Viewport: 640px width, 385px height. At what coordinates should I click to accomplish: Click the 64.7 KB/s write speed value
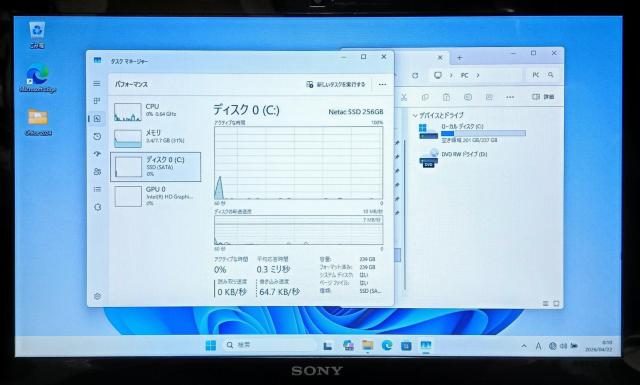click(x=279, y=292)
